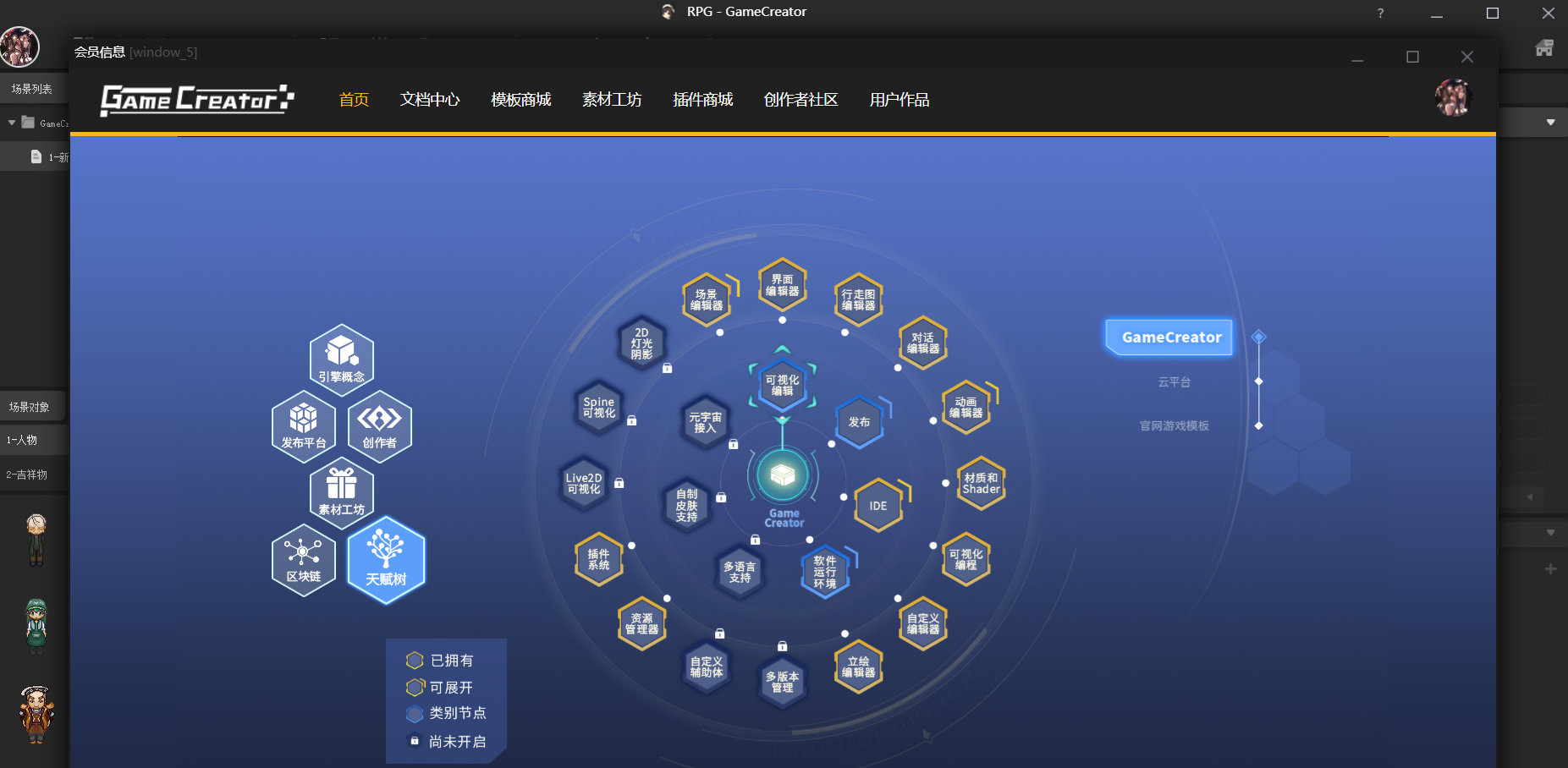This screenshot has width=1568, height=768.
Task: Click 可展开 legend entry
Action: [x=440, y=688]
